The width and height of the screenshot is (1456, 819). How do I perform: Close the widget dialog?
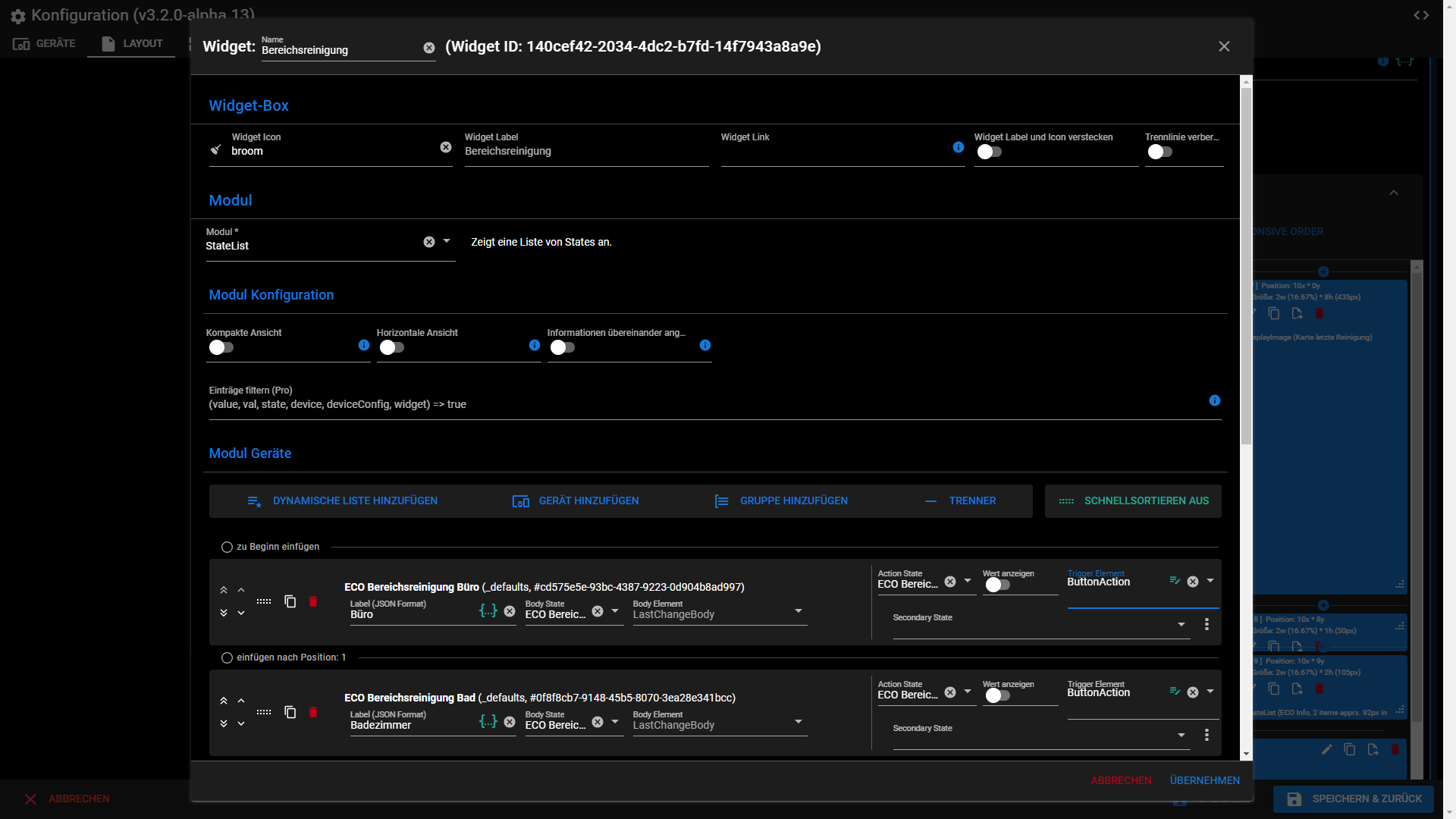(x=1224, y=46)
